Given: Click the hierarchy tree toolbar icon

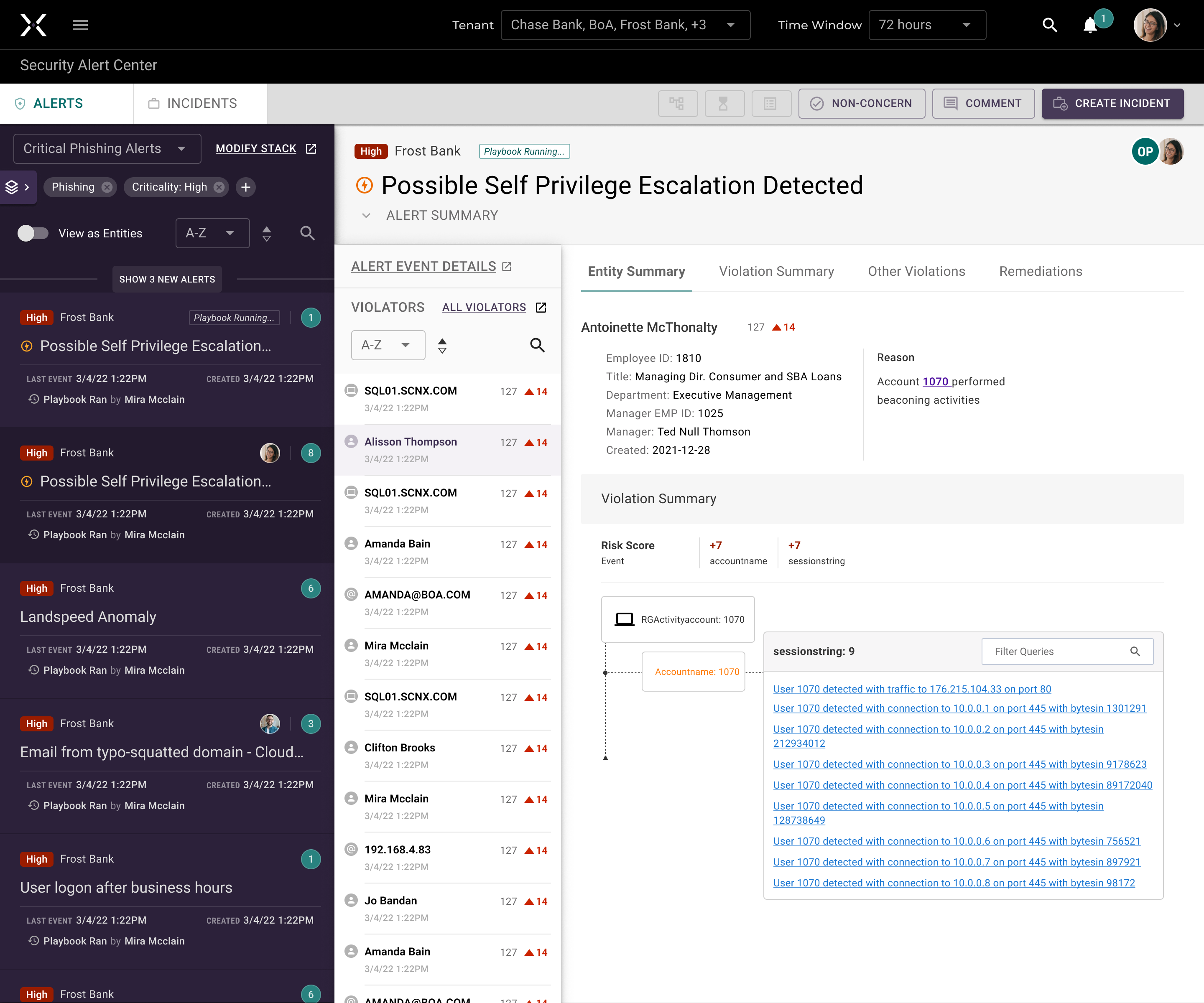Looking at the screenshot, I should click(x=677, y=104).
